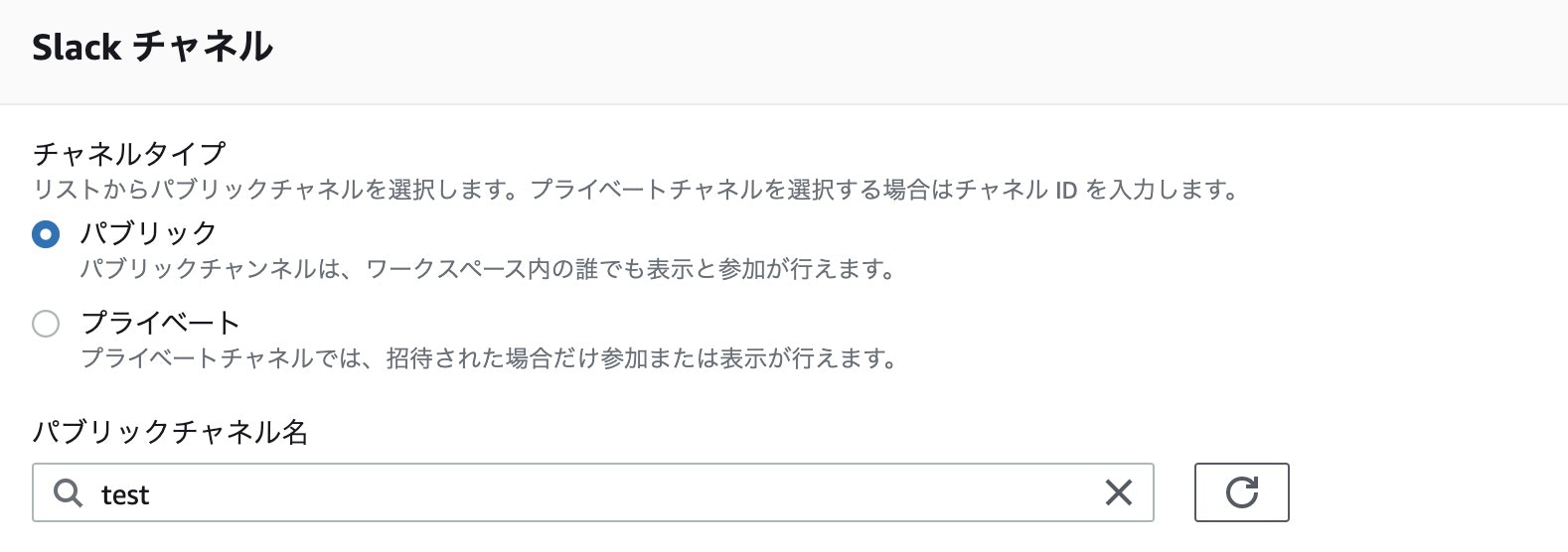Select the パブリック radio button
1568x552 pixels.
tap(46, 234)
